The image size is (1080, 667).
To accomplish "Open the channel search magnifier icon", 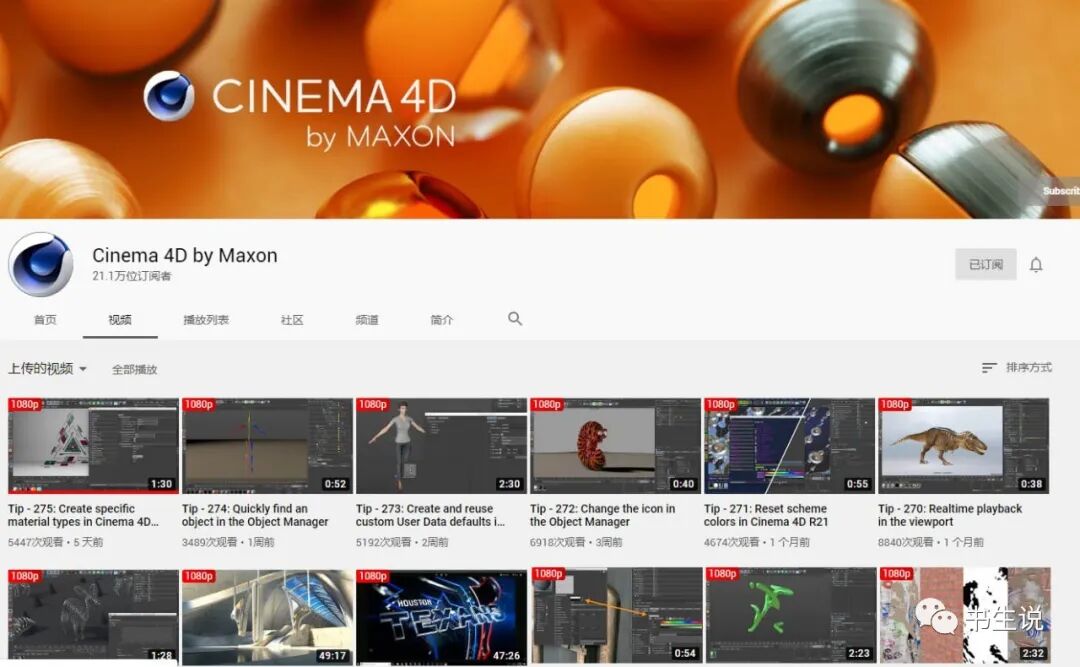I will click(514, 318).
